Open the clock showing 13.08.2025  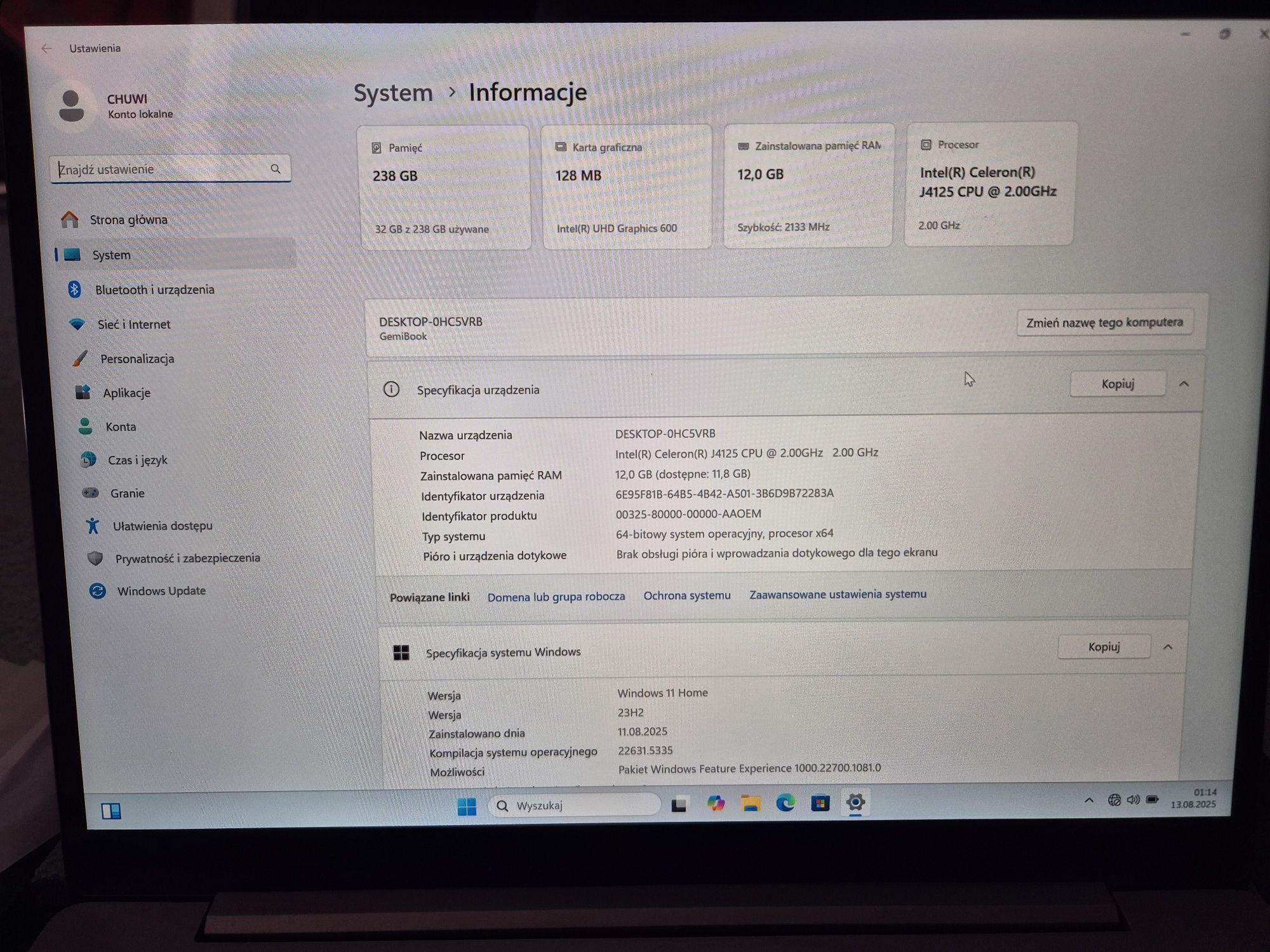[x=1194, y=798]
